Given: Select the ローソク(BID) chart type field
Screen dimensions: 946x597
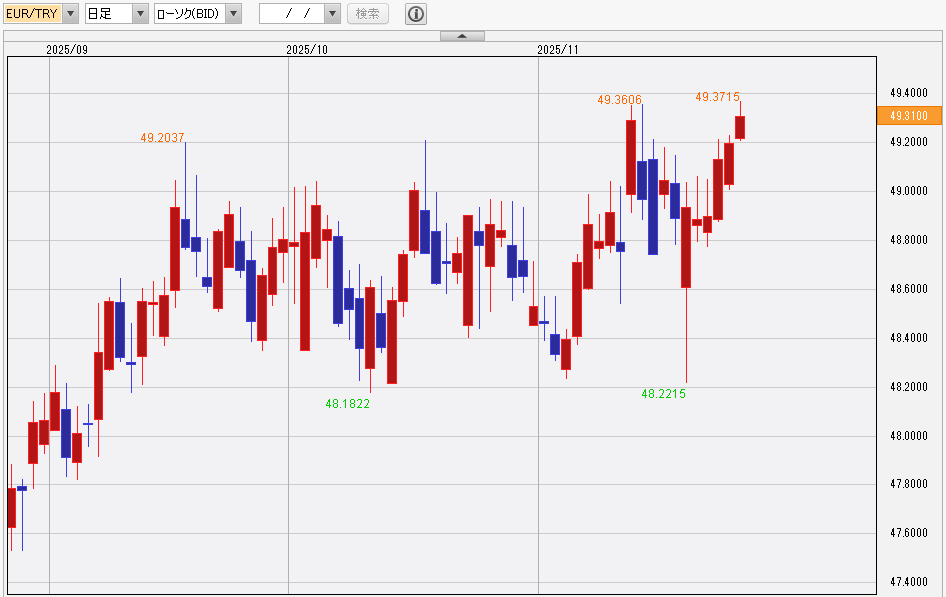Looking at the screenshot, I should pos(190,13).
